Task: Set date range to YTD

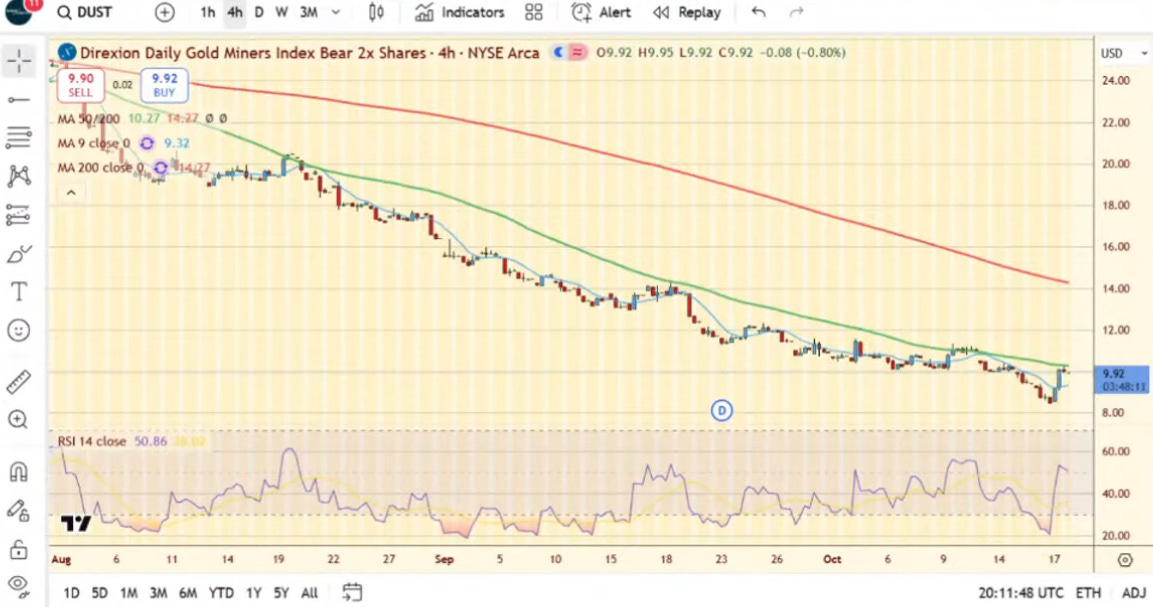Action: point(221,592)
